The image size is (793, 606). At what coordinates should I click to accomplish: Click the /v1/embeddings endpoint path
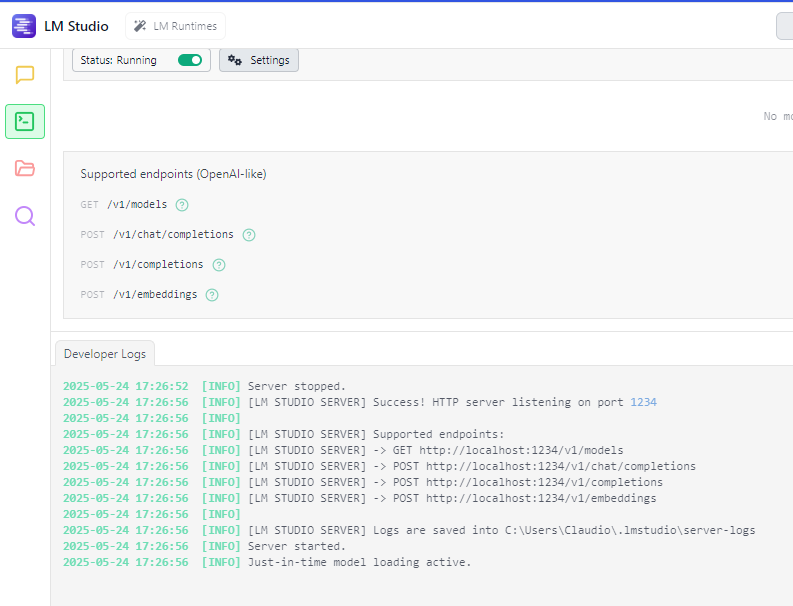click(x=155, y=294)
